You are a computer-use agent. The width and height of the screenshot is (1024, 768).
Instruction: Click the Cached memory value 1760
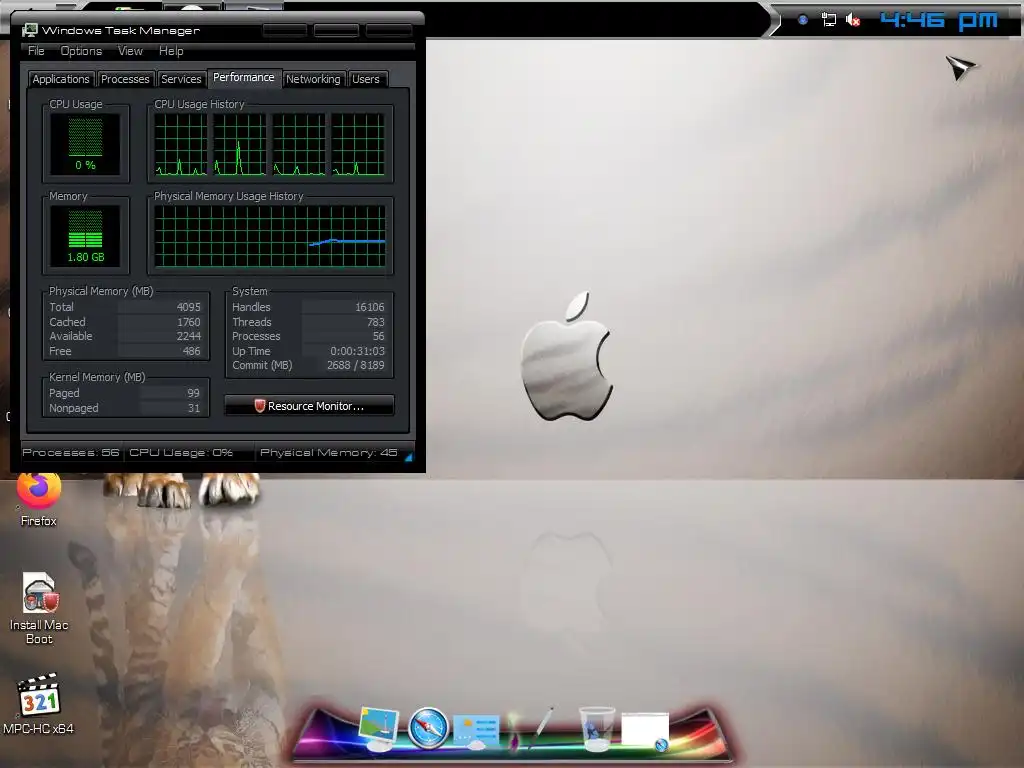189,322
